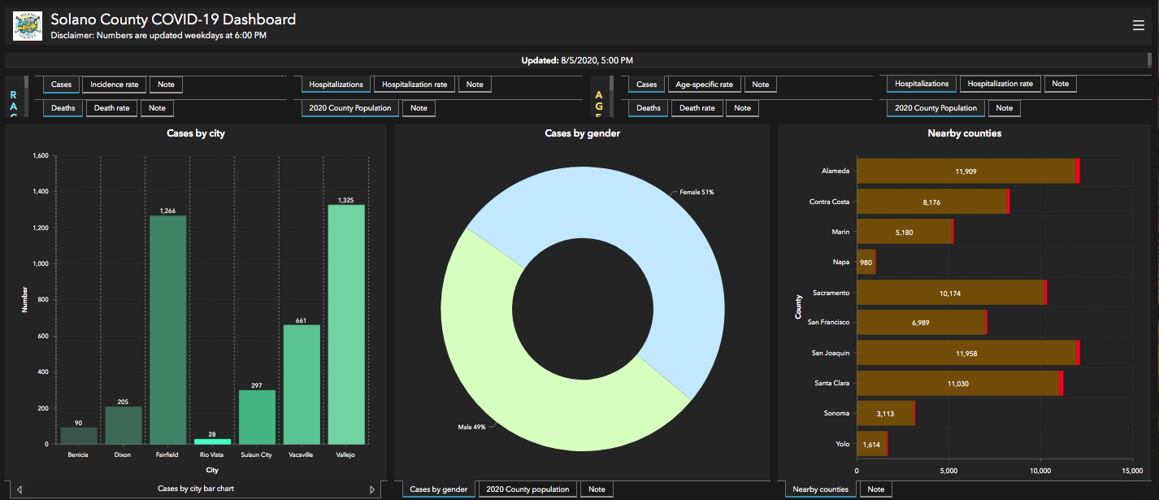
Task: Show the Note tab beside Nearby counties
Action: tap(875, 489)
